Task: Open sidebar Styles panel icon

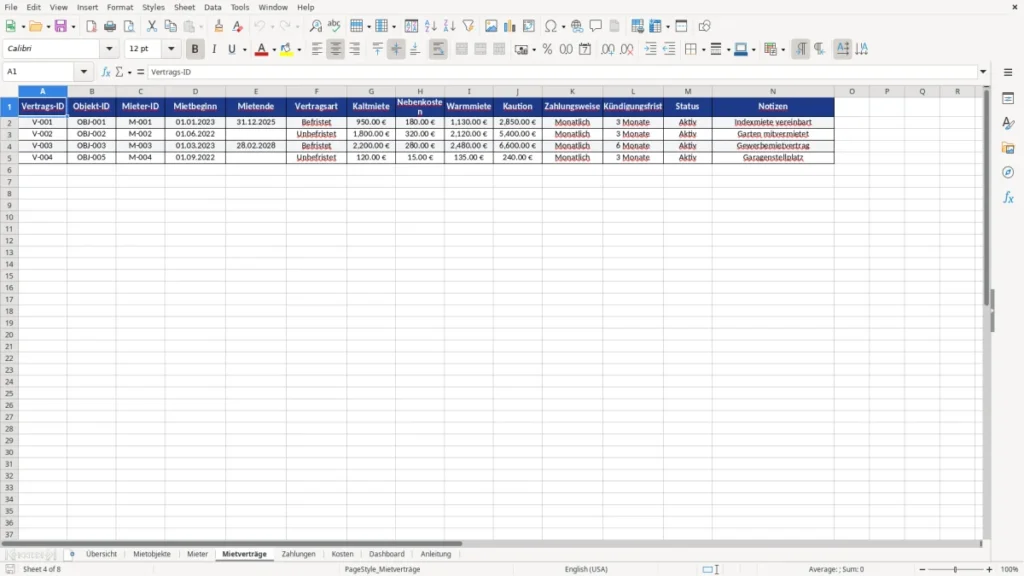Action: [x=1008, y=123]
